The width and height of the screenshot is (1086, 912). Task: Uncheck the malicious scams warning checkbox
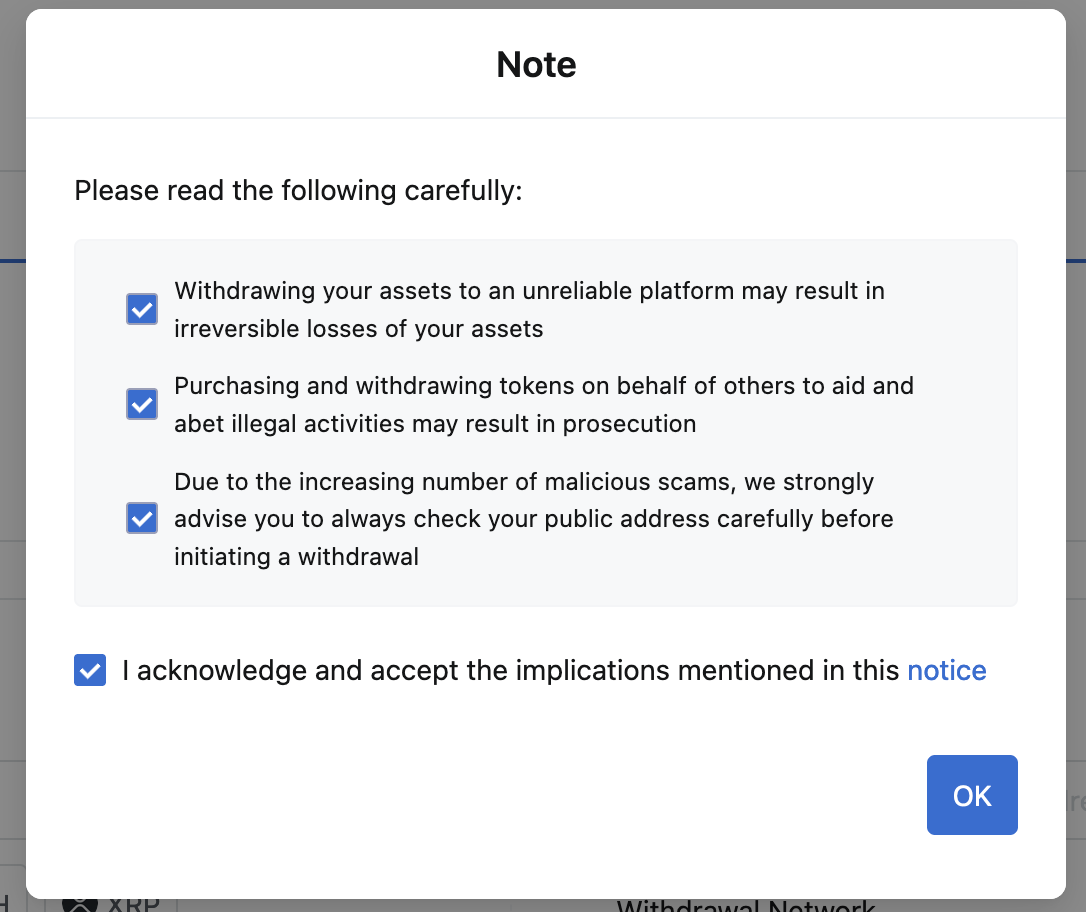[x=142, y=519]
